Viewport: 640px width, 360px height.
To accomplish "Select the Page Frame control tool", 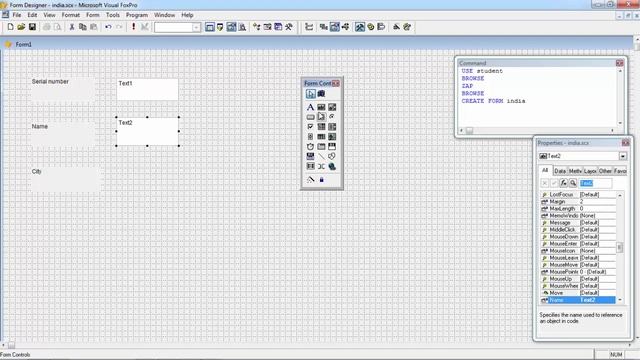I will (321, 146).
